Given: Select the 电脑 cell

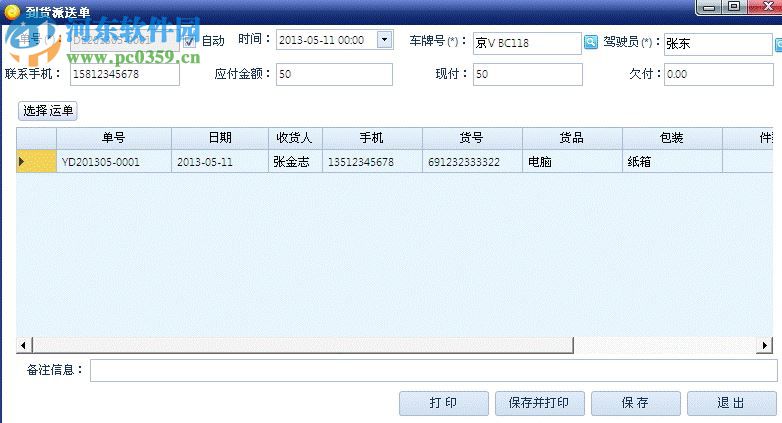Looking at the screenshot, I should (x=572, y=161).
